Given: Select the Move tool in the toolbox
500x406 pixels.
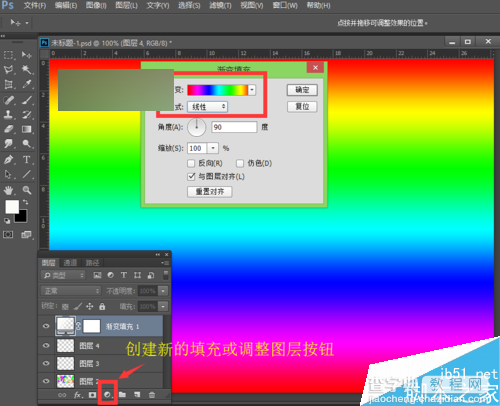Looking at the screenshot, I should point(27,55).
